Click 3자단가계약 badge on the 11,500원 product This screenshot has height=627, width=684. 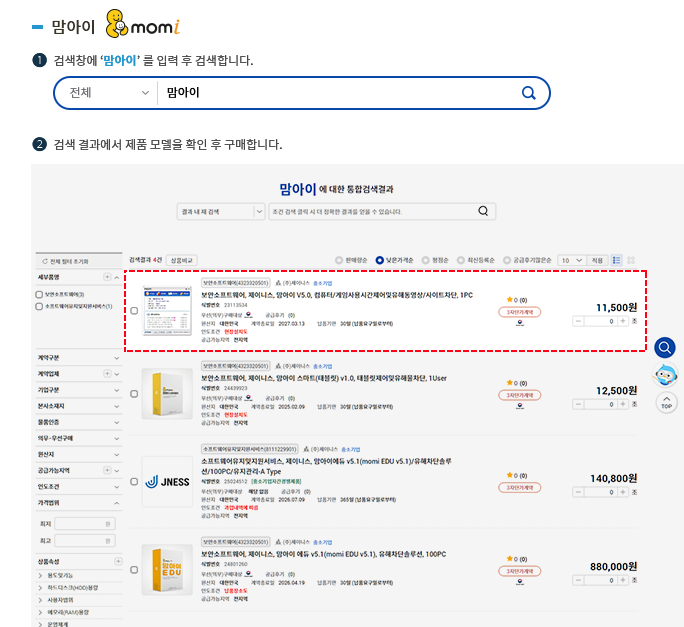pos(520,312)
